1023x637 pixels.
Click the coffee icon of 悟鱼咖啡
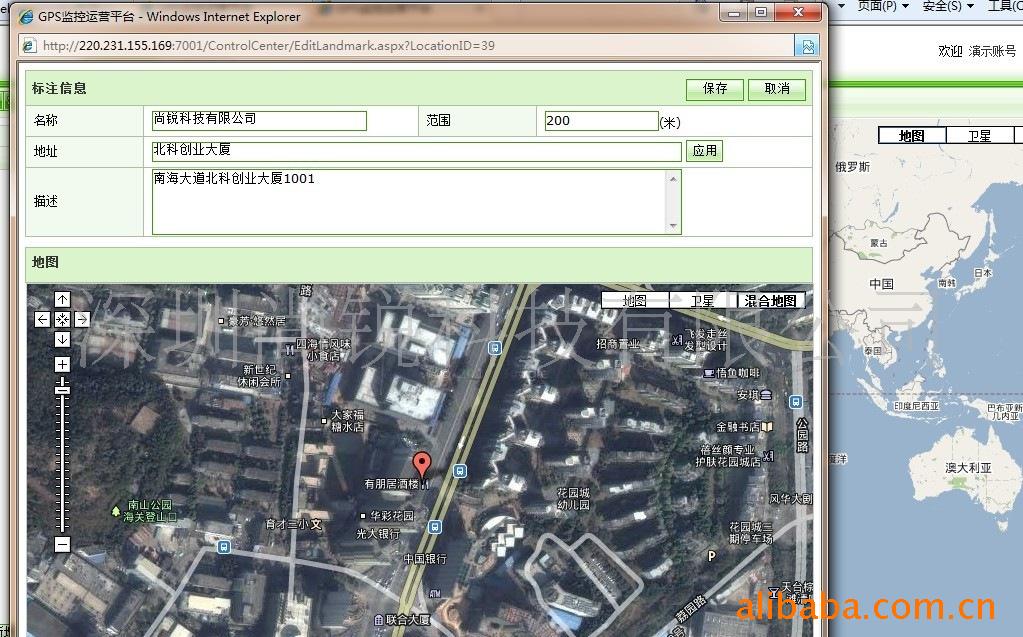[x=709, y=373]
